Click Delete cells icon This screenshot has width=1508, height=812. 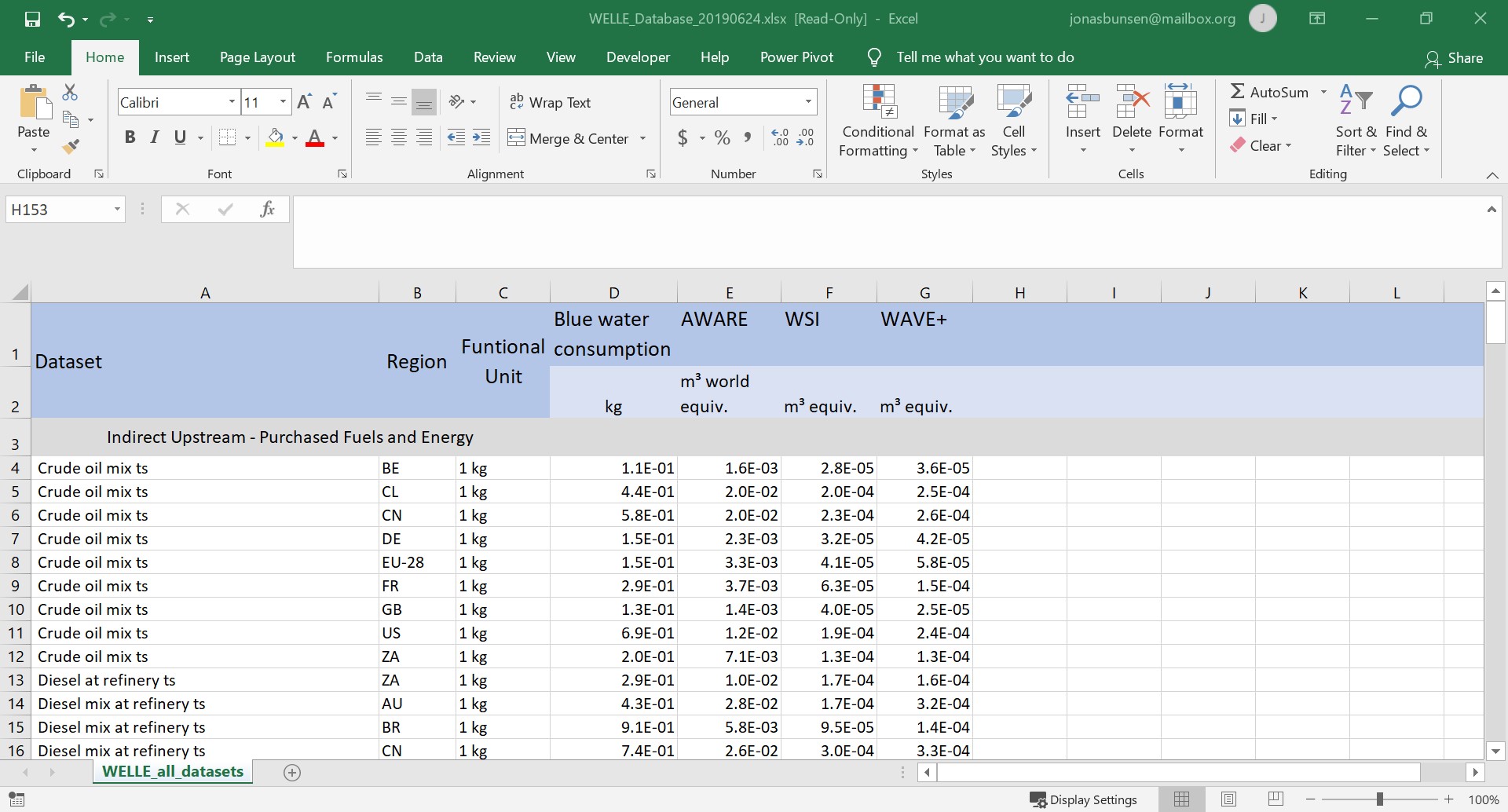coord(1132,102)
